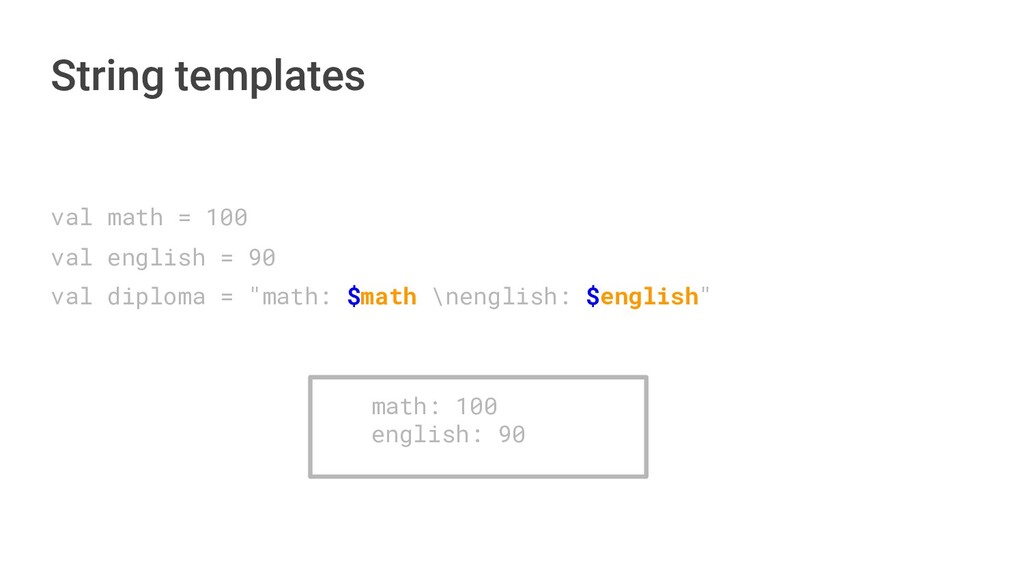1024x576 pixels.
Task: Click the equals sign on the diploma line
Action: point(227,297)
